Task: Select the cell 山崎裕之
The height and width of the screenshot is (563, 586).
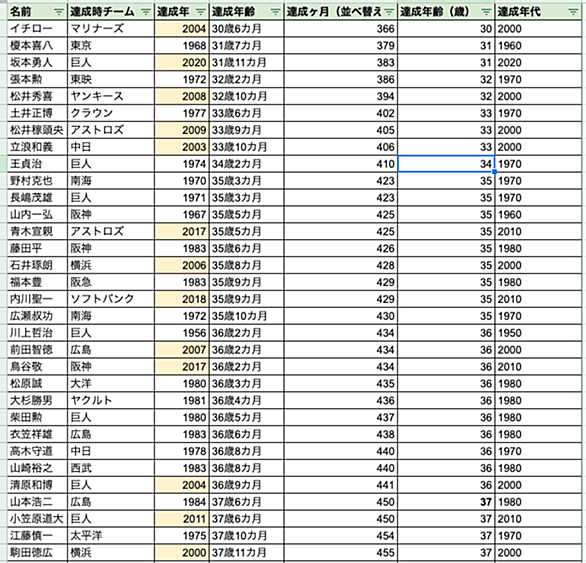Action: tap(37, 468)
